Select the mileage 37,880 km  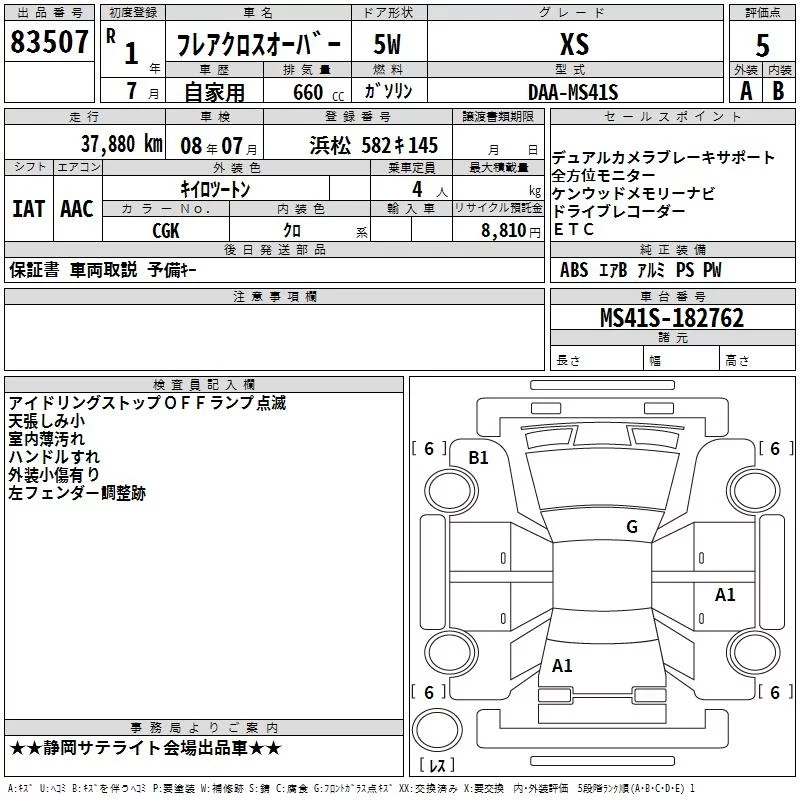121,144
